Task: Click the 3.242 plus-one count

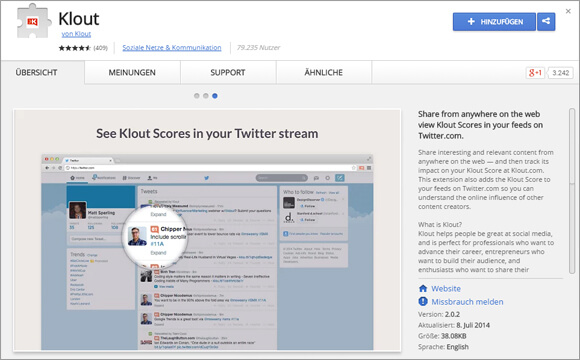Action: point(560,73)
